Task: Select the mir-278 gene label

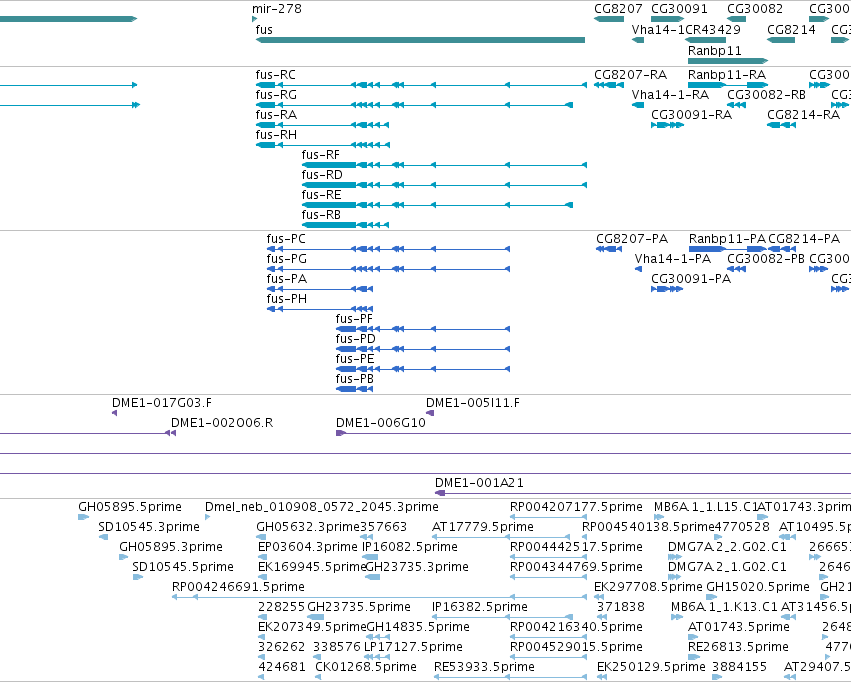Action: pos(277,9)
